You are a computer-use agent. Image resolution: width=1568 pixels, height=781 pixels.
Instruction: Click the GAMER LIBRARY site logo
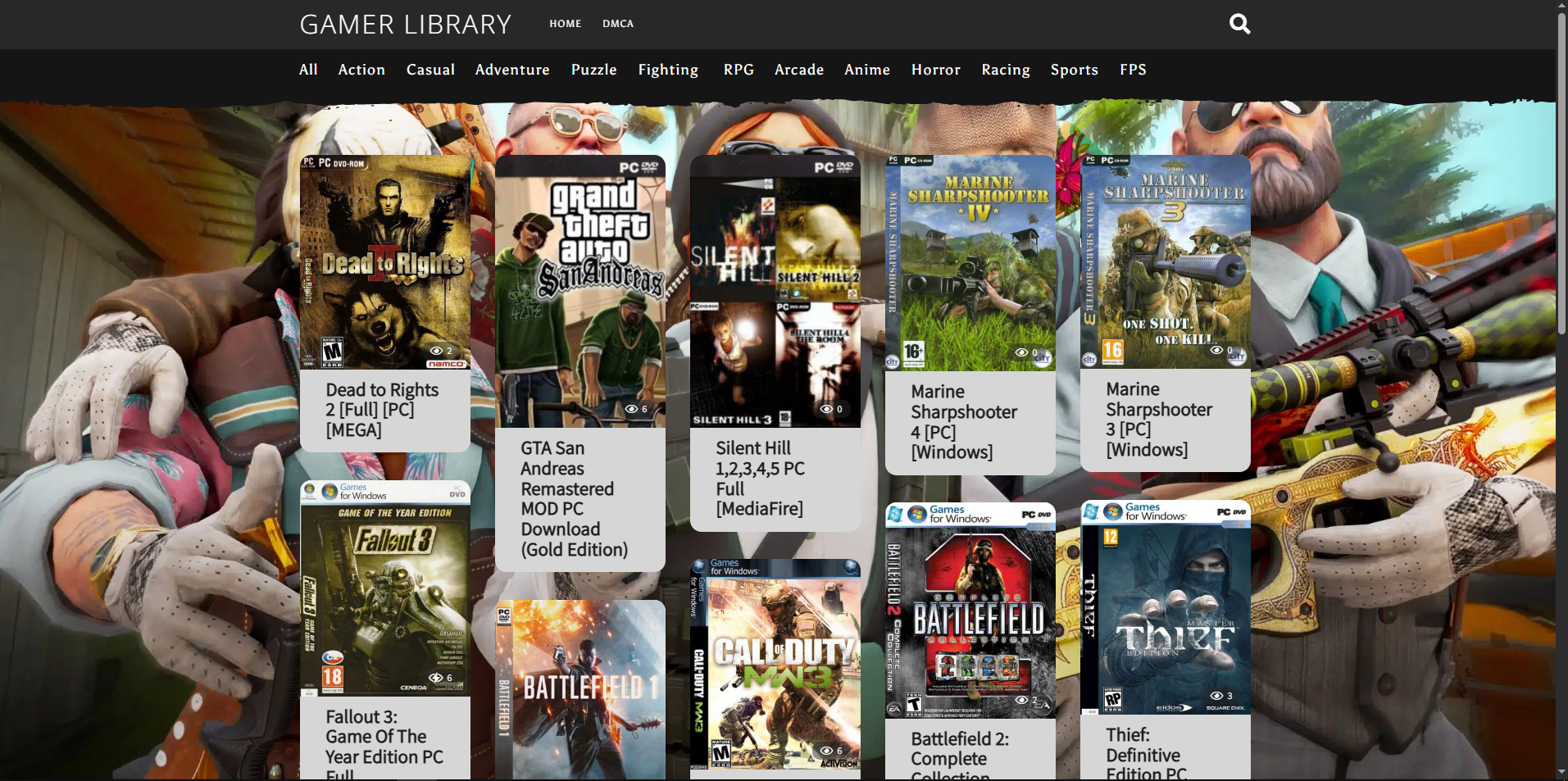coord(406,25)
